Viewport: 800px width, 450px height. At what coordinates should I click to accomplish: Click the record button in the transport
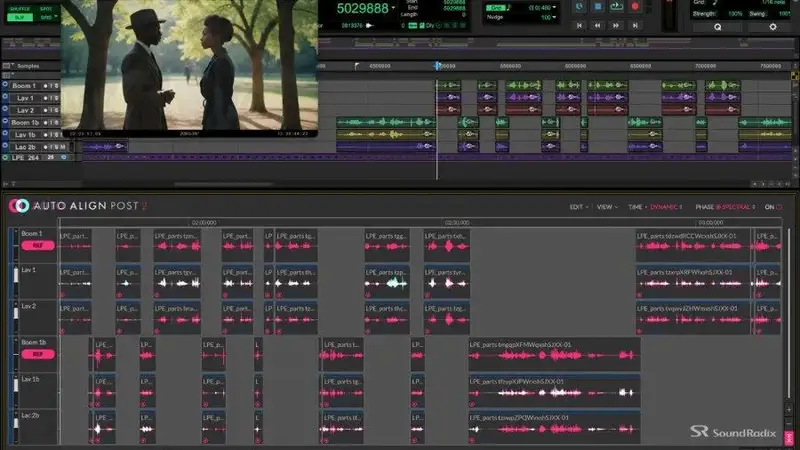coord(635,7)
